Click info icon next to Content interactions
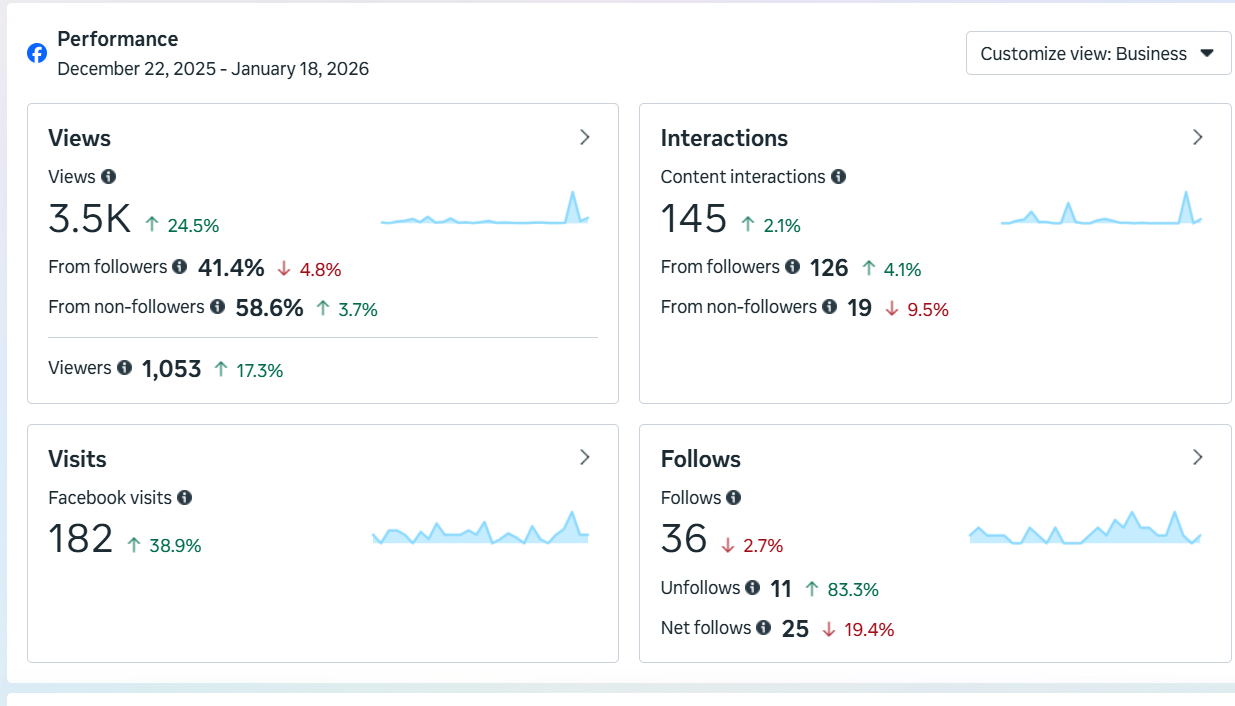The height and width of the screenshot is (706, 1235). pyautogui.click(x=838, y=177)
